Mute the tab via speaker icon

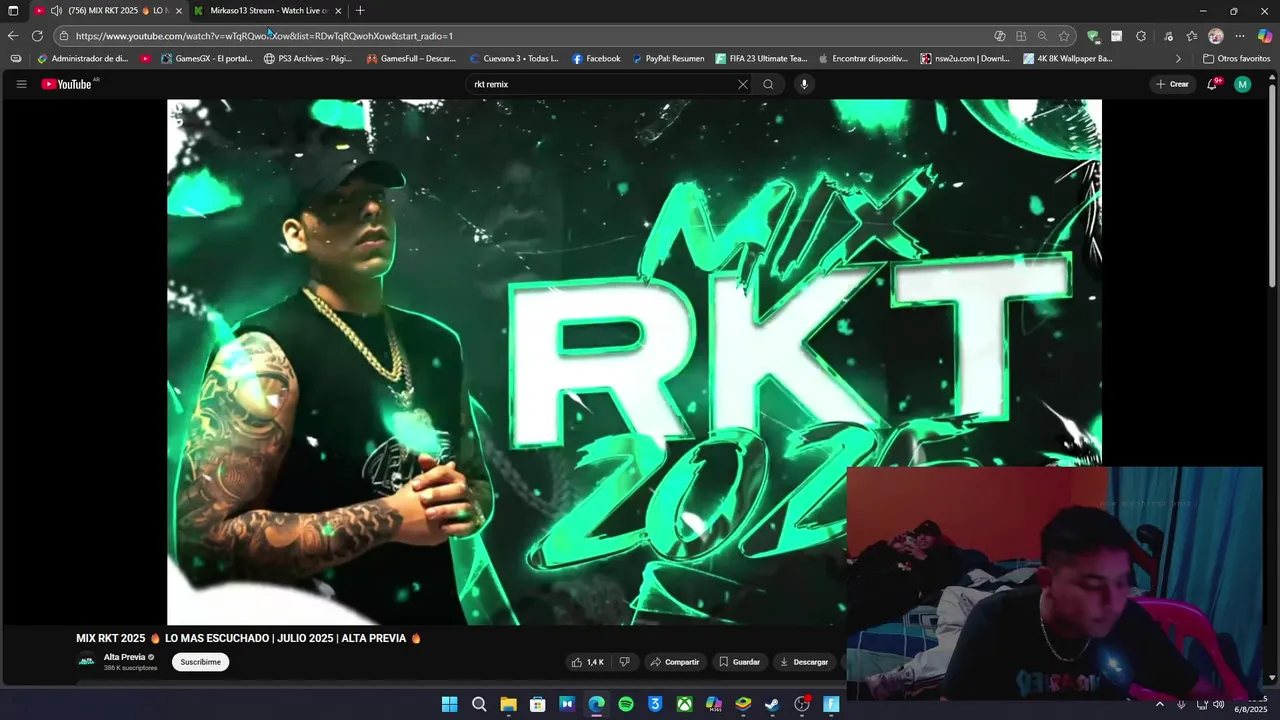coord(56,11)
